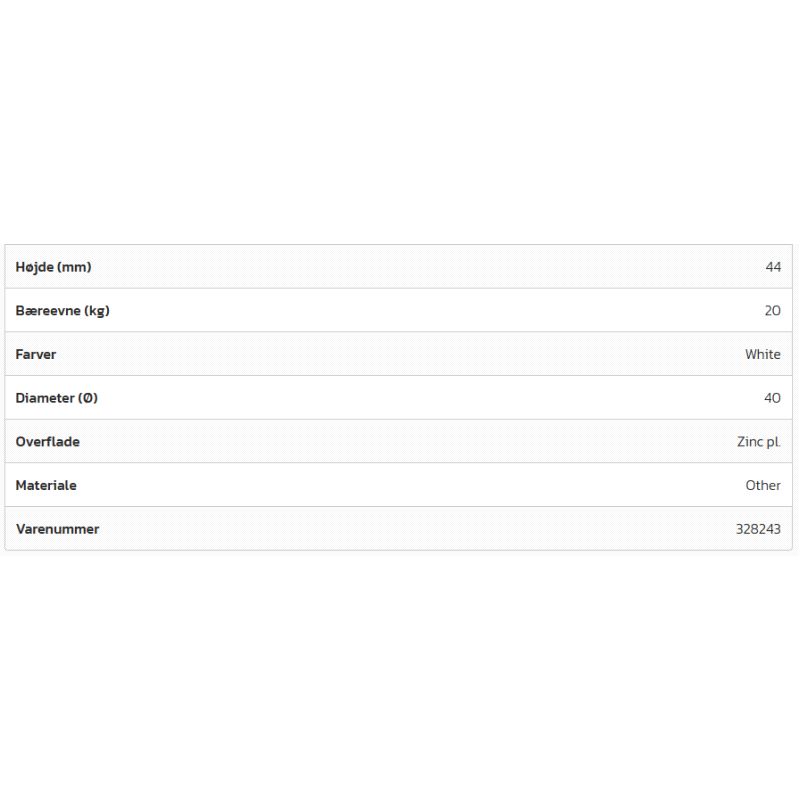Select the height value 44
Screen dimensions: 800x800
pos(773,267)
